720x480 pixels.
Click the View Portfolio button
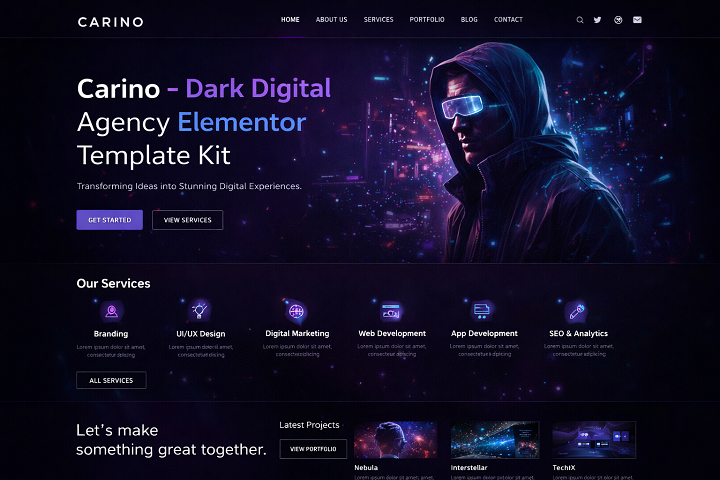(x=313, y=449)
